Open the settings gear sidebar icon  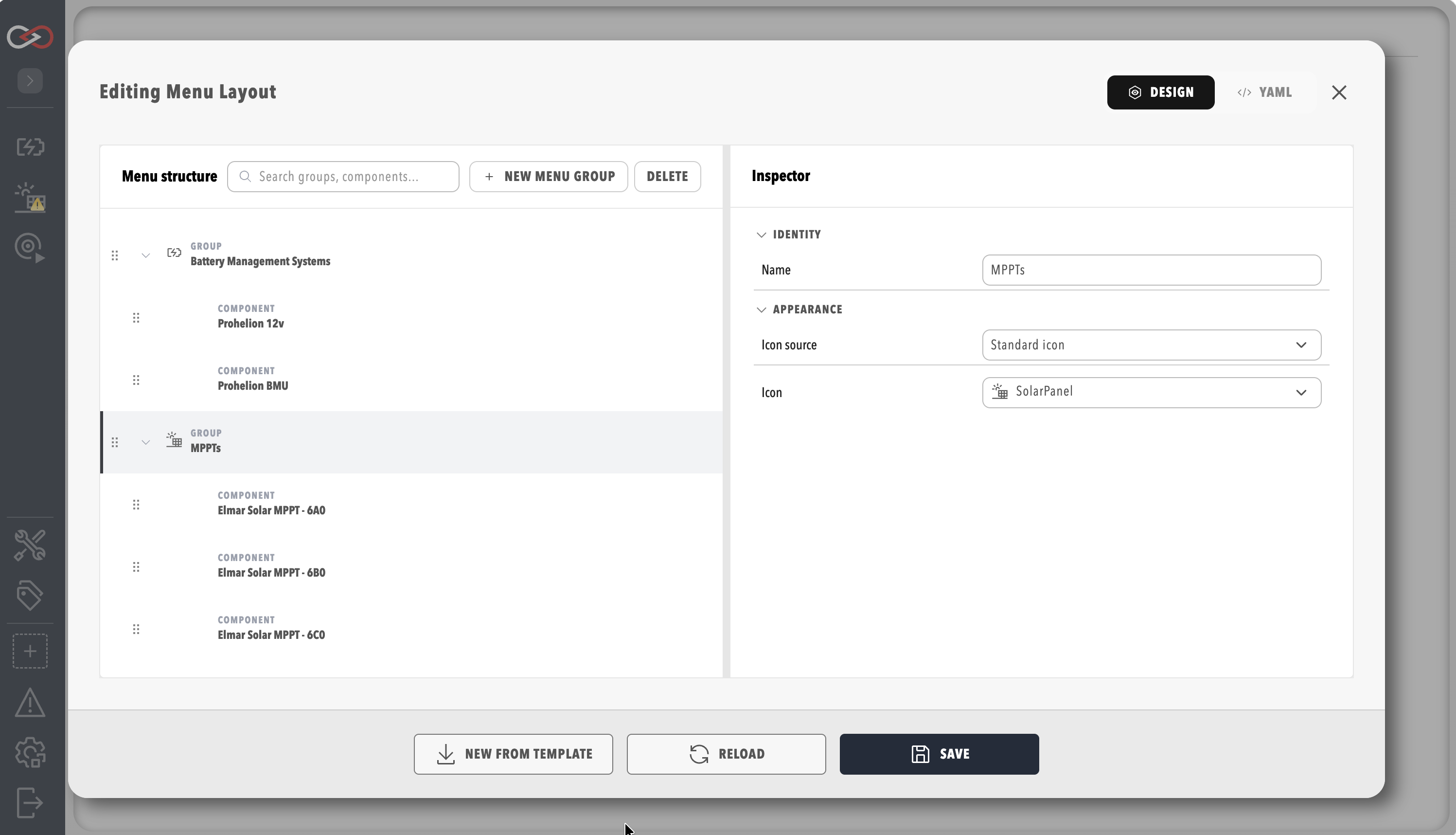30,752
